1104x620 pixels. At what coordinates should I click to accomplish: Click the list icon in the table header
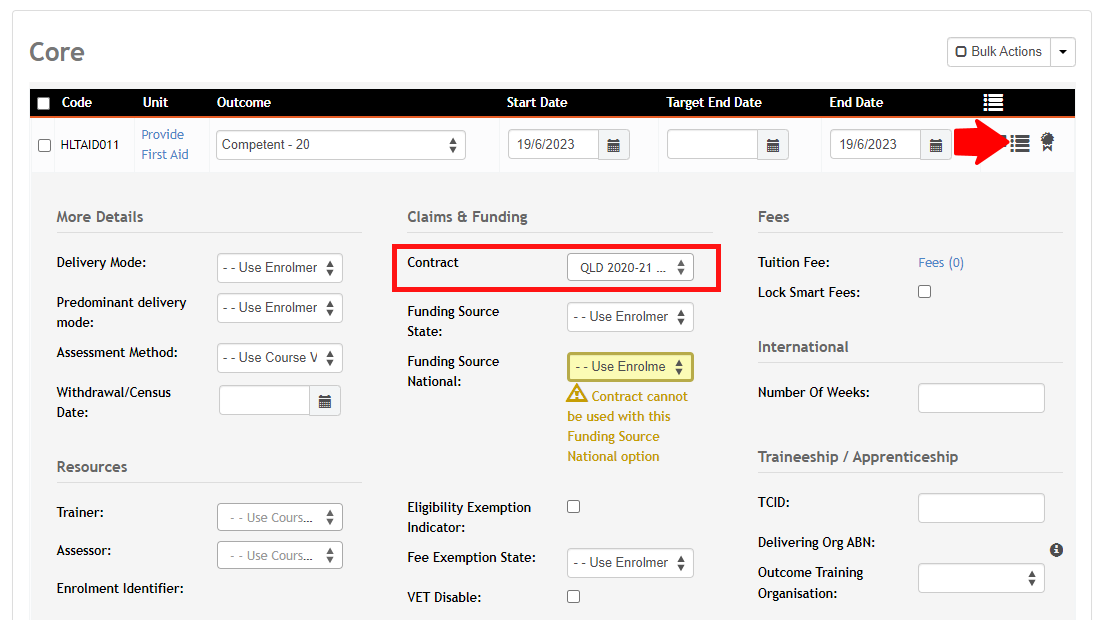993,103
